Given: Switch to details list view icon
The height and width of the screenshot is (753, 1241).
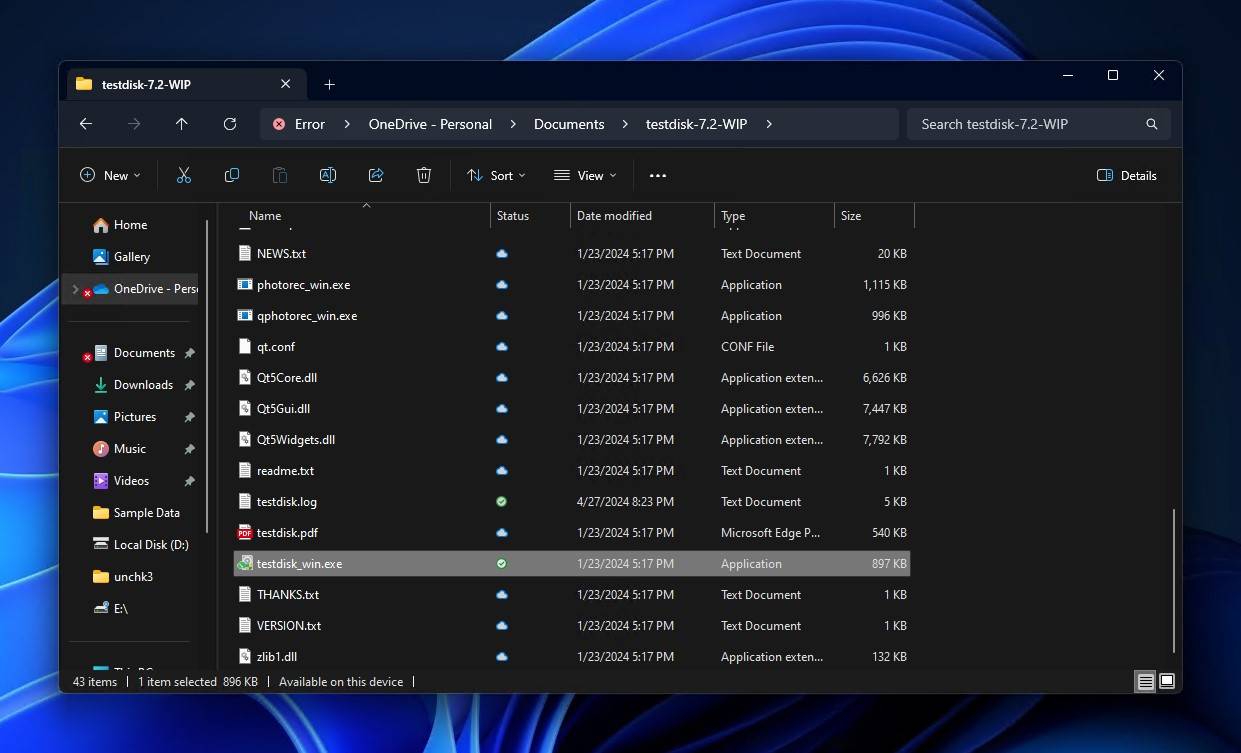Looking at the screenshot, I should tap(1145, 682).
